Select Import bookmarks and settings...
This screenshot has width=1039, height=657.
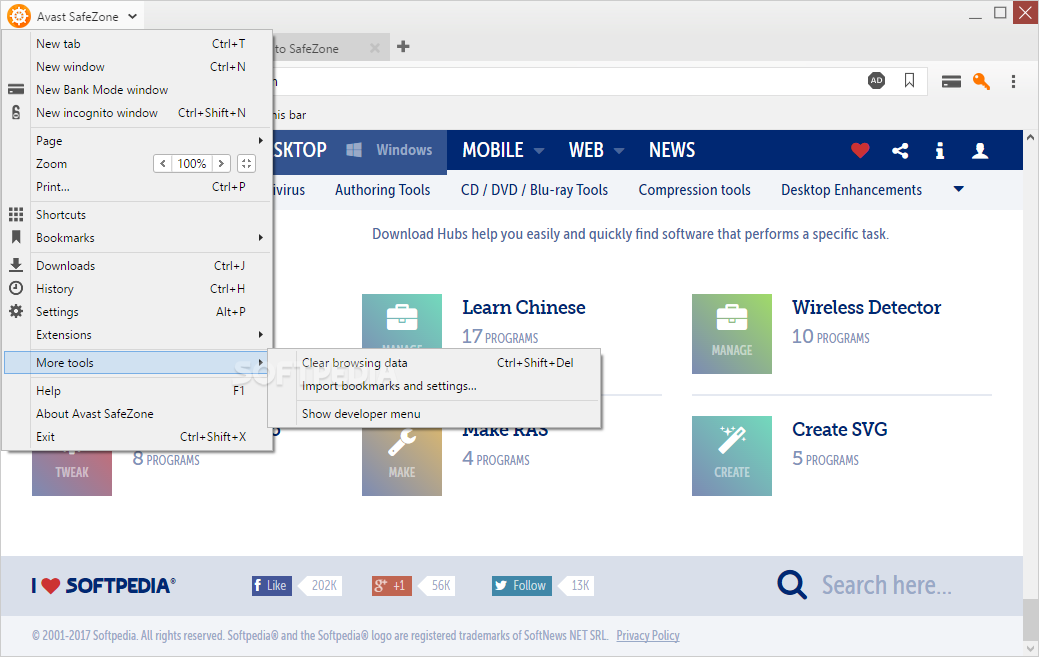click(434, 386)
